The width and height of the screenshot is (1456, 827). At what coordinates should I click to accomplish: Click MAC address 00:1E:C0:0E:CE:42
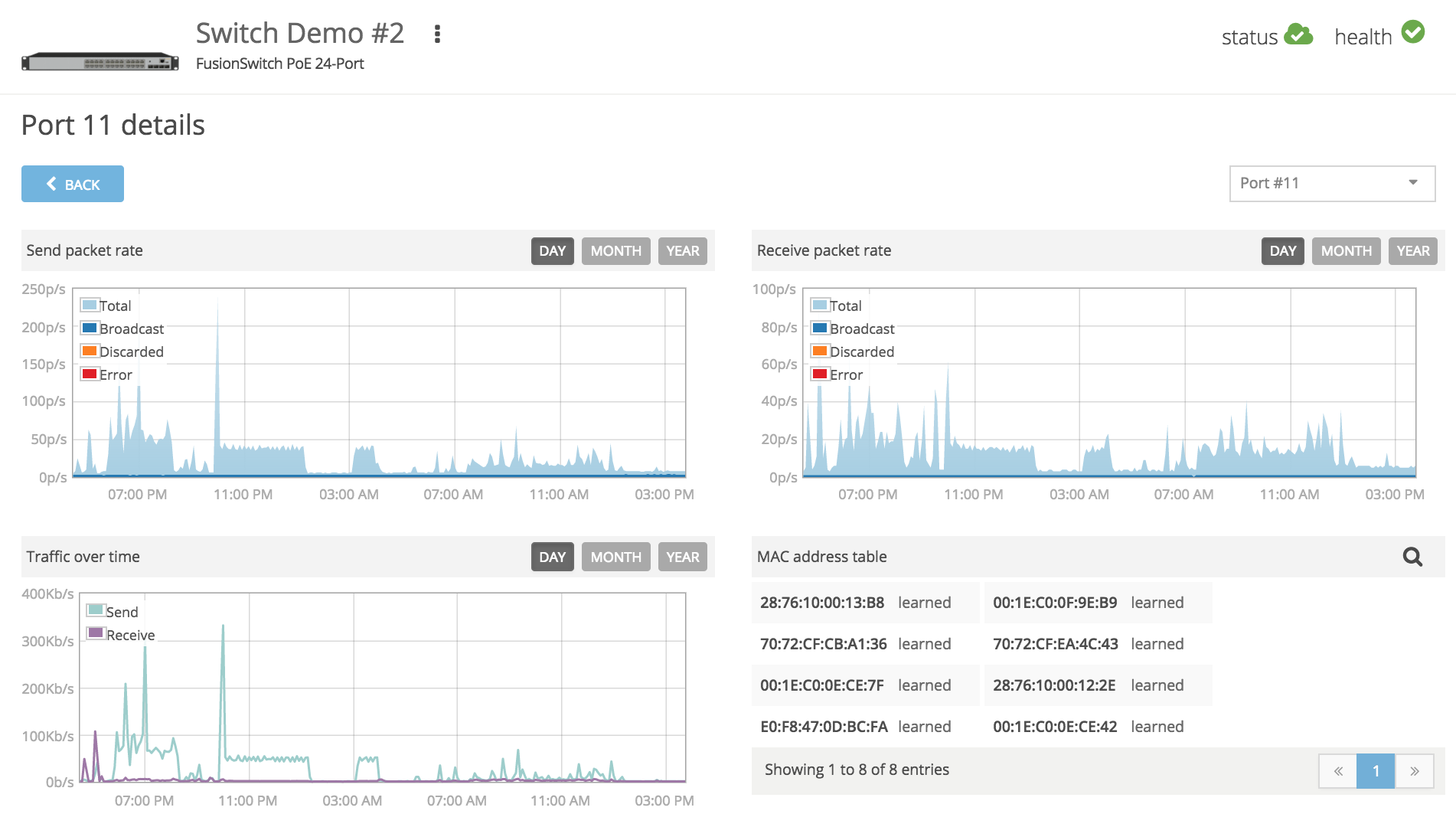pyautogui.click(x=1055, y=727)
